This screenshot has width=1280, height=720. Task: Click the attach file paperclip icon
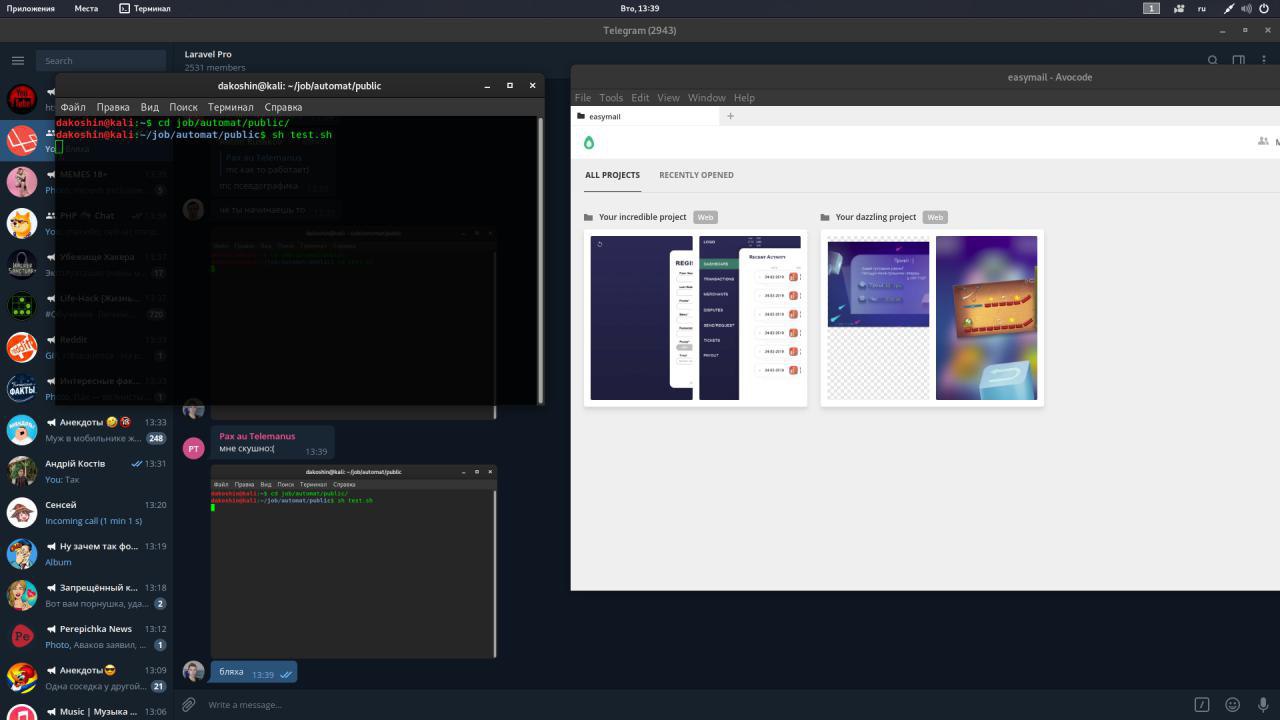click(x=188, y=705)
